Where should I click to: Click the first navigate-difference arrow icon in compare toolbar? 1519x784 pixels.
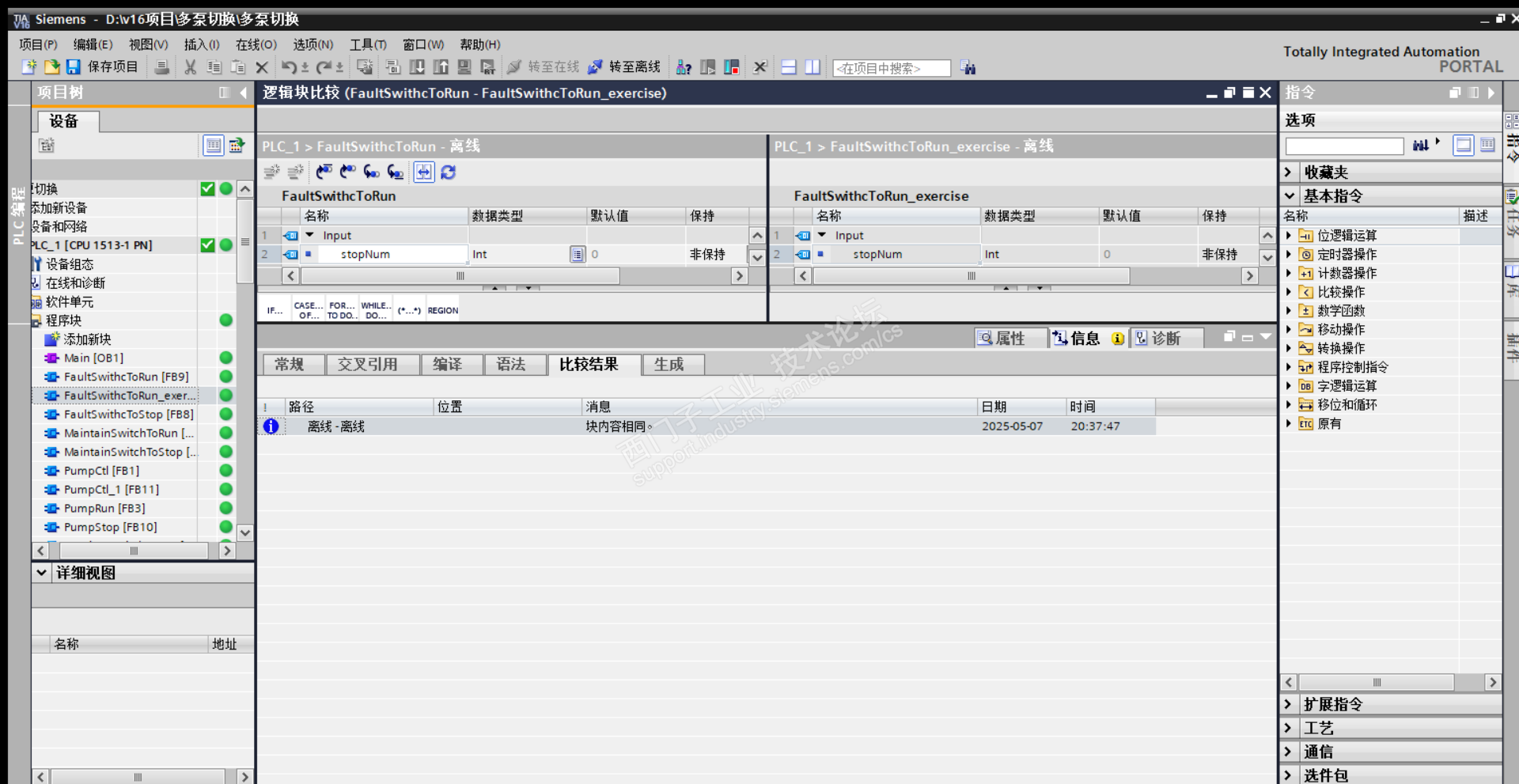(x=324, y=172)
